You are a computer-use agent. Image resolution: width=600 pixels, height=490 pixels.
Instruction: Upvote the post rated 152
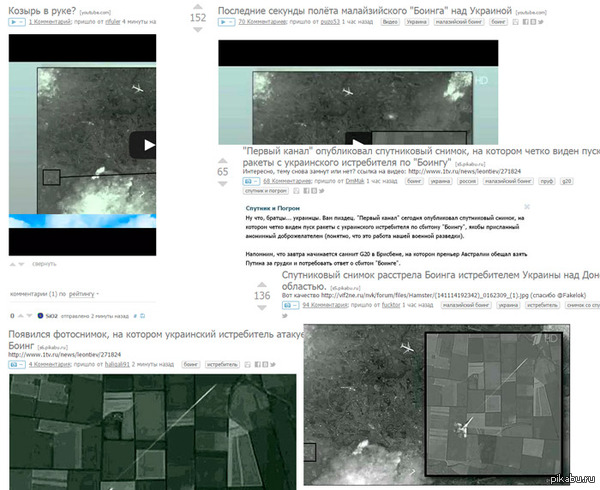pos(197,7)
